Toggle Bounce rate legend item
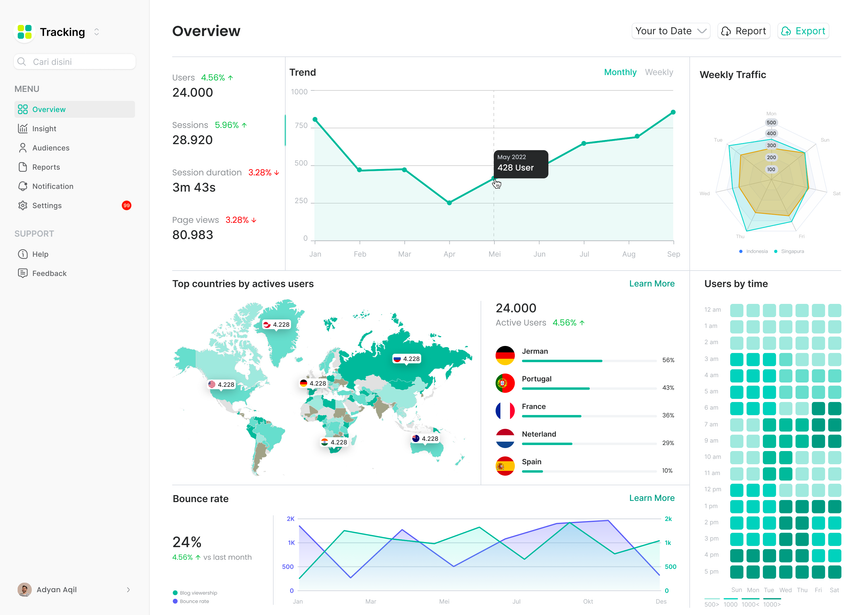Image resolution: width=864 pixels, height=615 pixels. tap(191, 601)
